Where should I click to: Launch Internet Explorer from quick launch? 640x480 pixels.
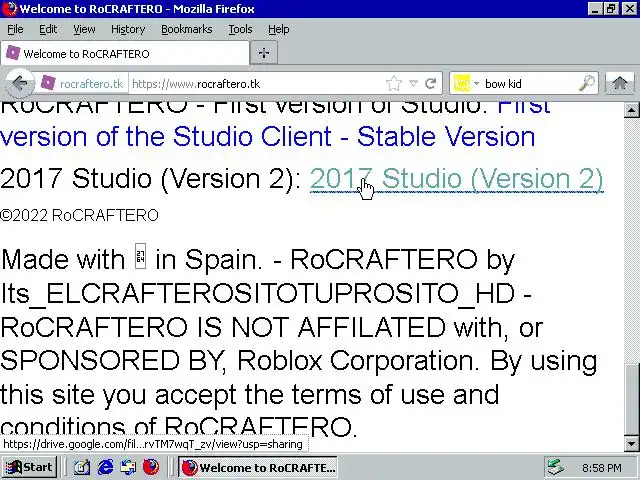click(105, 467)
